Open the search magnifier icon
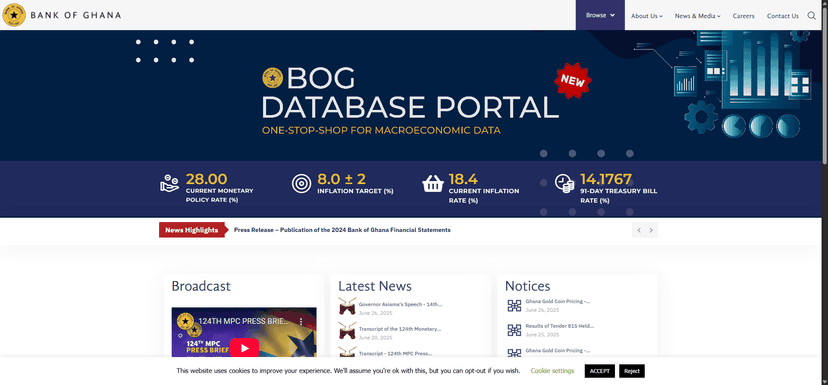Image resolution: width=828 pixels, height=385 pixels. coord(812,16)
